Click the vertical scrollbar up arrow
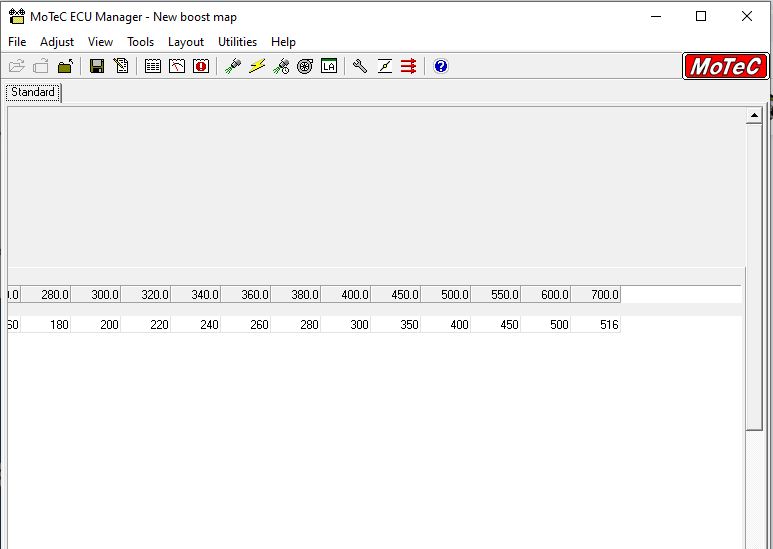This screenshot has width=773, height=549. click(754, 115)
